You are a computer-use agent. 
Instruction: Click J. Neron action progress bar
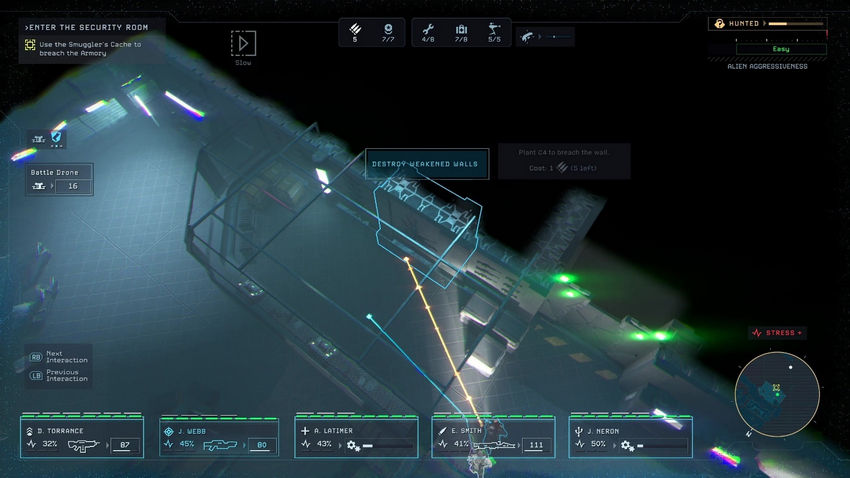(662, 446)
